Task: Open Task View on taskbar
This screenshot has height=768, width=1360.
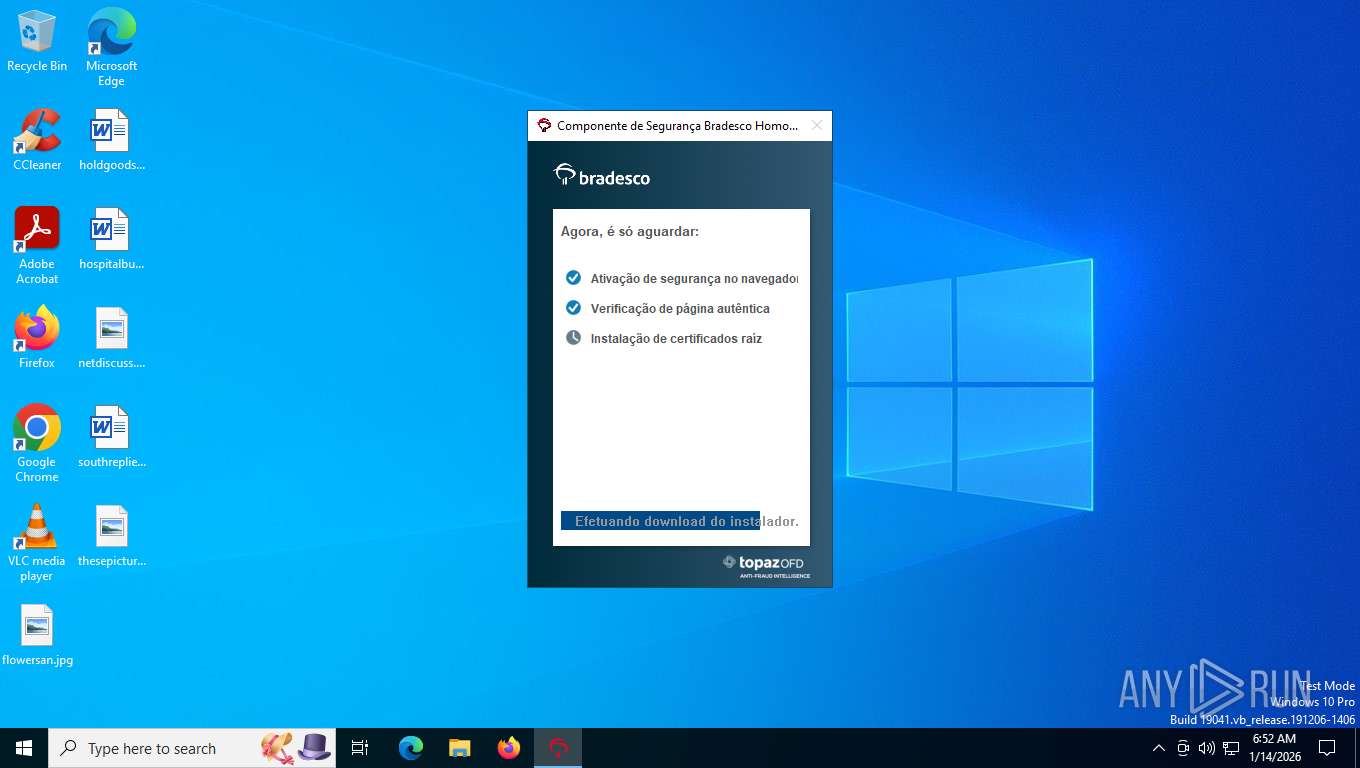Action: (360, 748)
